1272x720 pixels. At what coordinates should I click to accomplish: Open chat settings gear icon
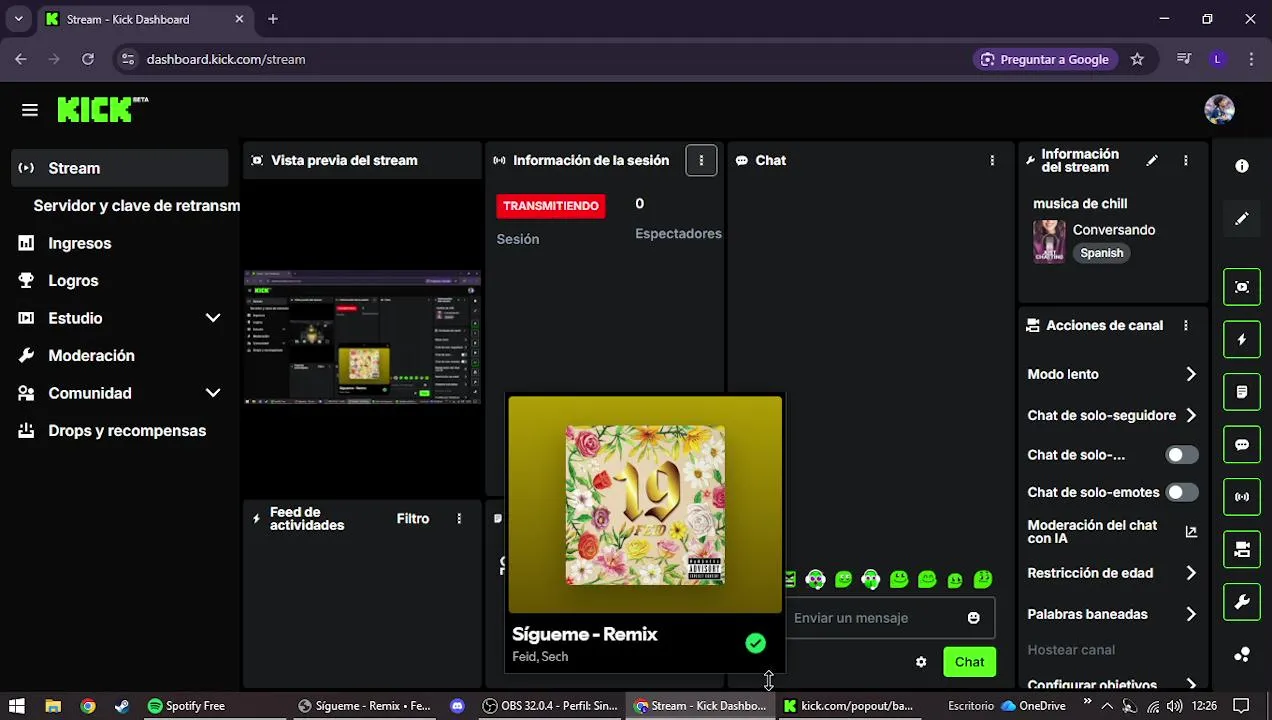point(921,662)
